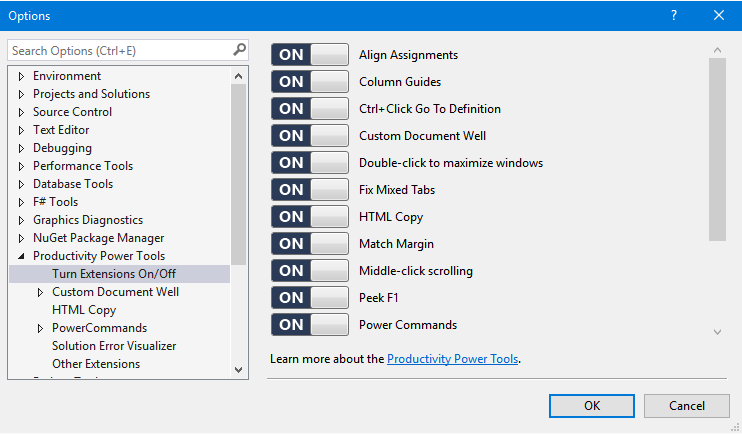Toggle the Match Margin switch
This screenshot has height=434, width=742.
pyautogui.click(x=310, y=243)
